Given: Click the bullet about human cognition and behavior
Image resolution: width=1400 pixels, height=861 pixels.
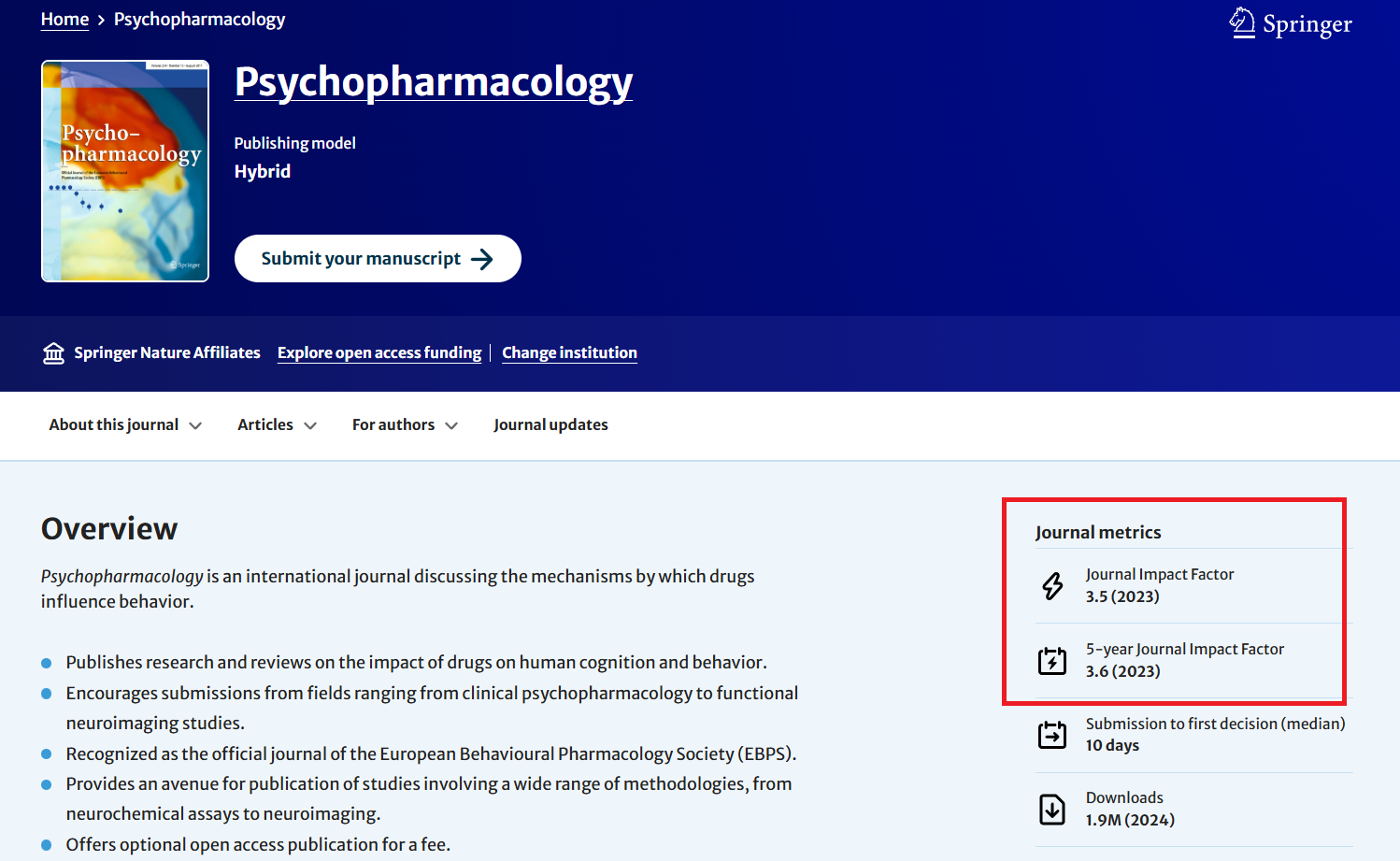Looking at the screenshot, I should (416, 663).
